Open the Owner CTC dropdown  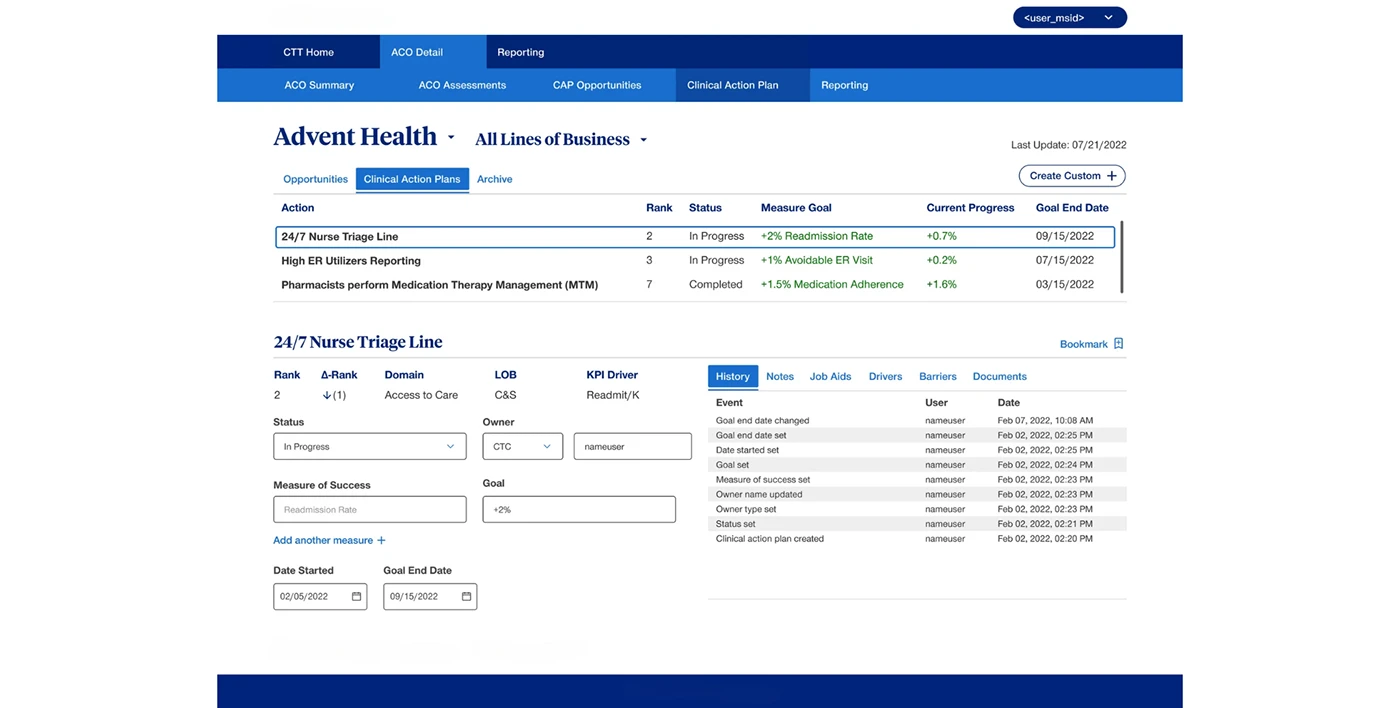[522, 446]
